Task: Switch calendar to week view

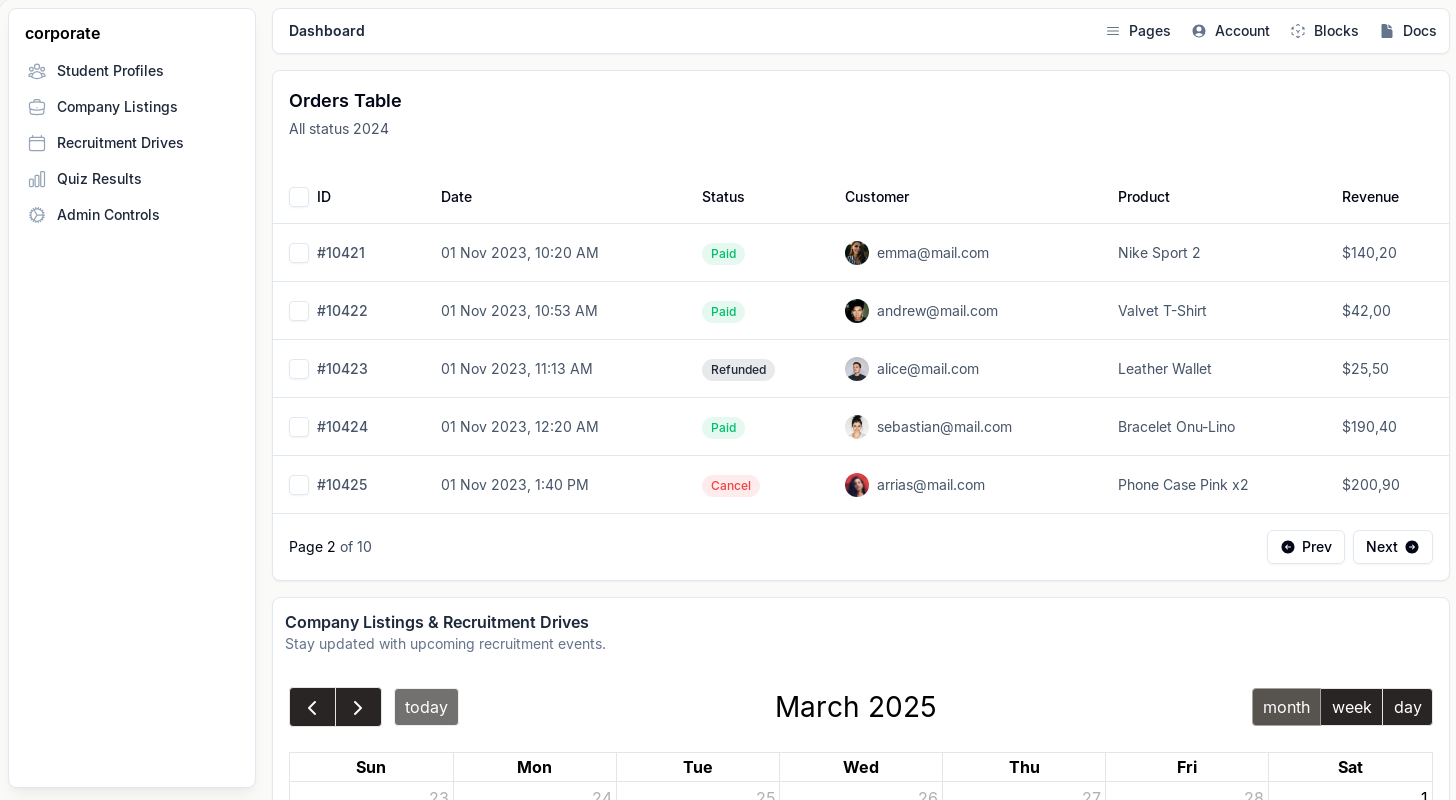Action: click(1351, 707)
